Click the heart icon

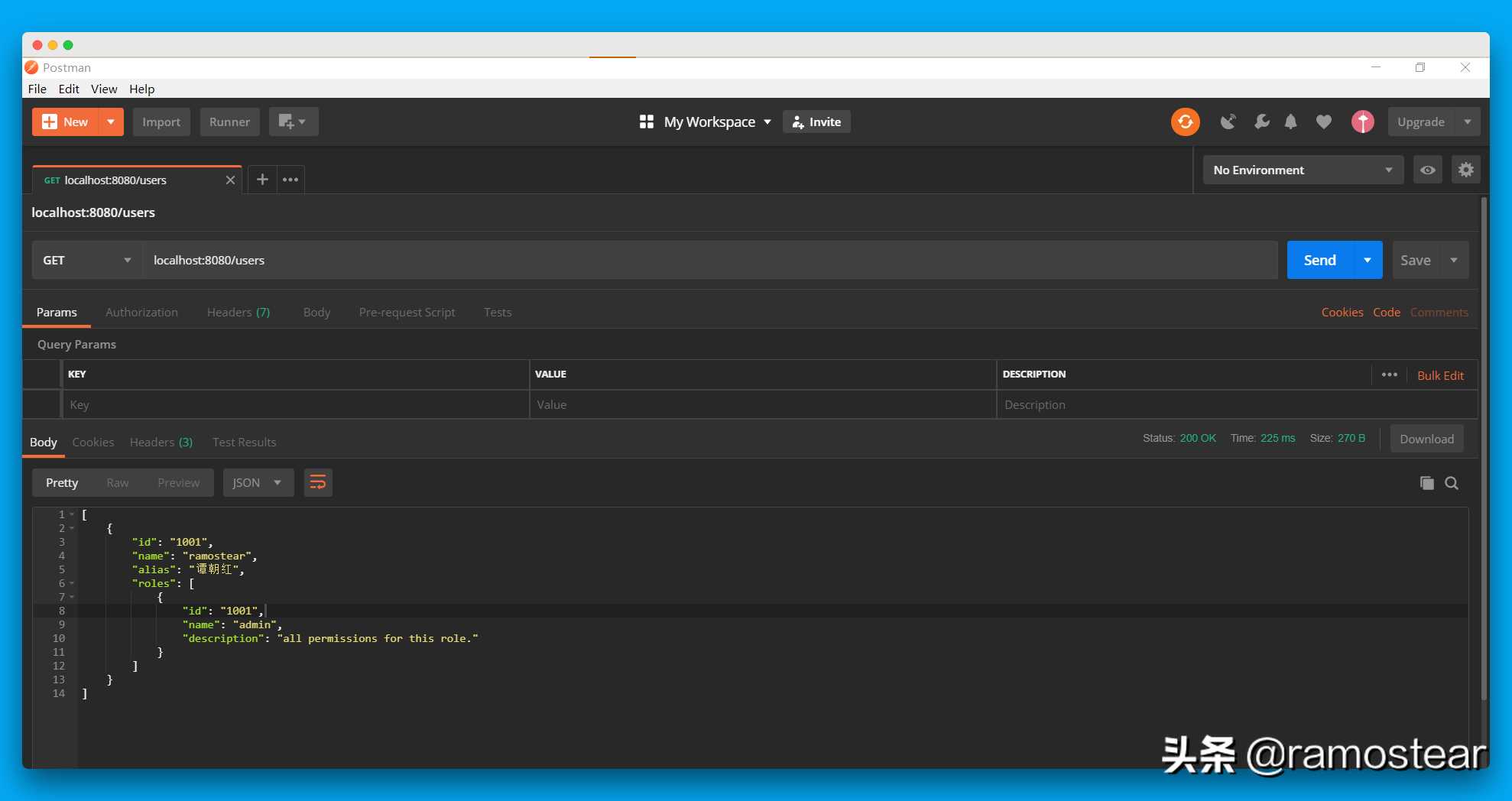tap(1324, 122)
